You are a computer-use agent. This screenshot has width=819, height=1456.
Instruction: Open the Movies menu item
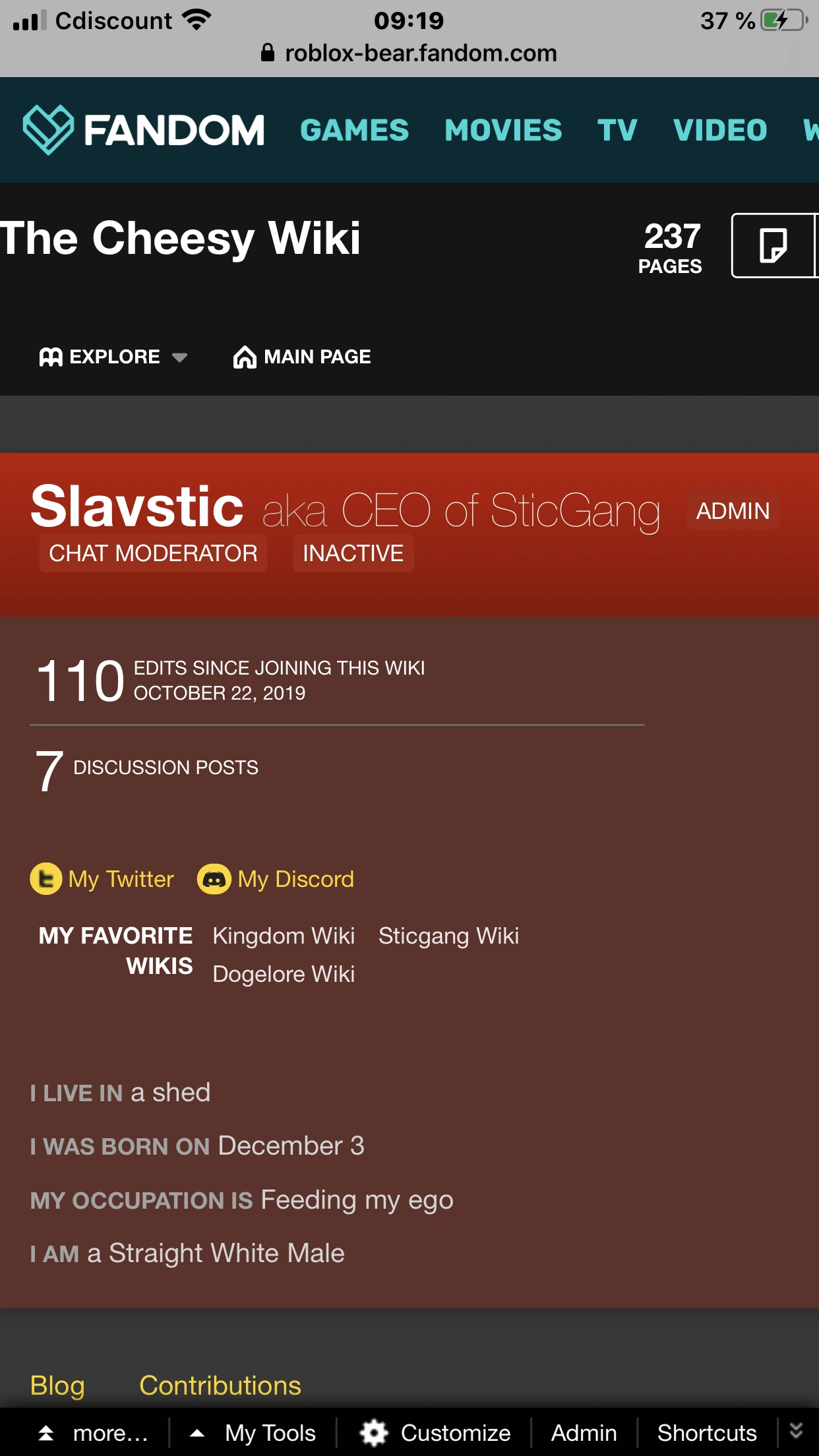point(503,130)
